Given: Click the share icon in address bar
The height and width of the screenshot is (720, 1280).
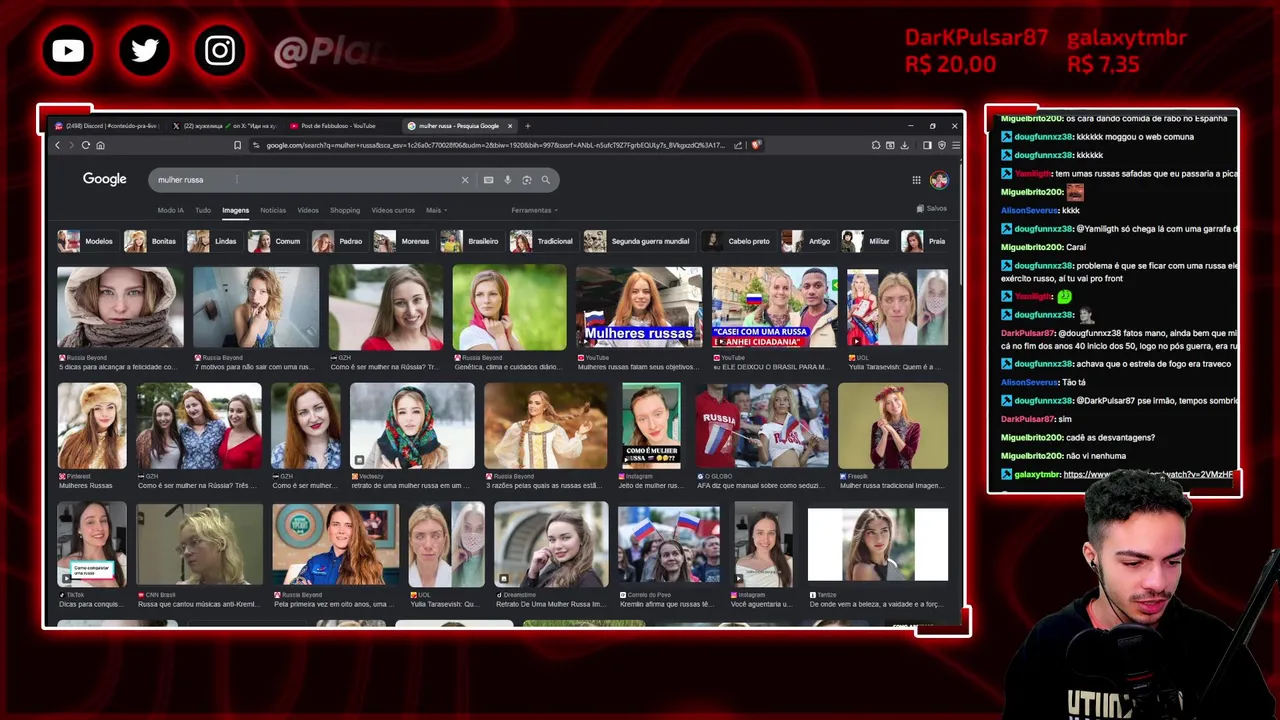Looking at the screenshot, I should (738, 145).
